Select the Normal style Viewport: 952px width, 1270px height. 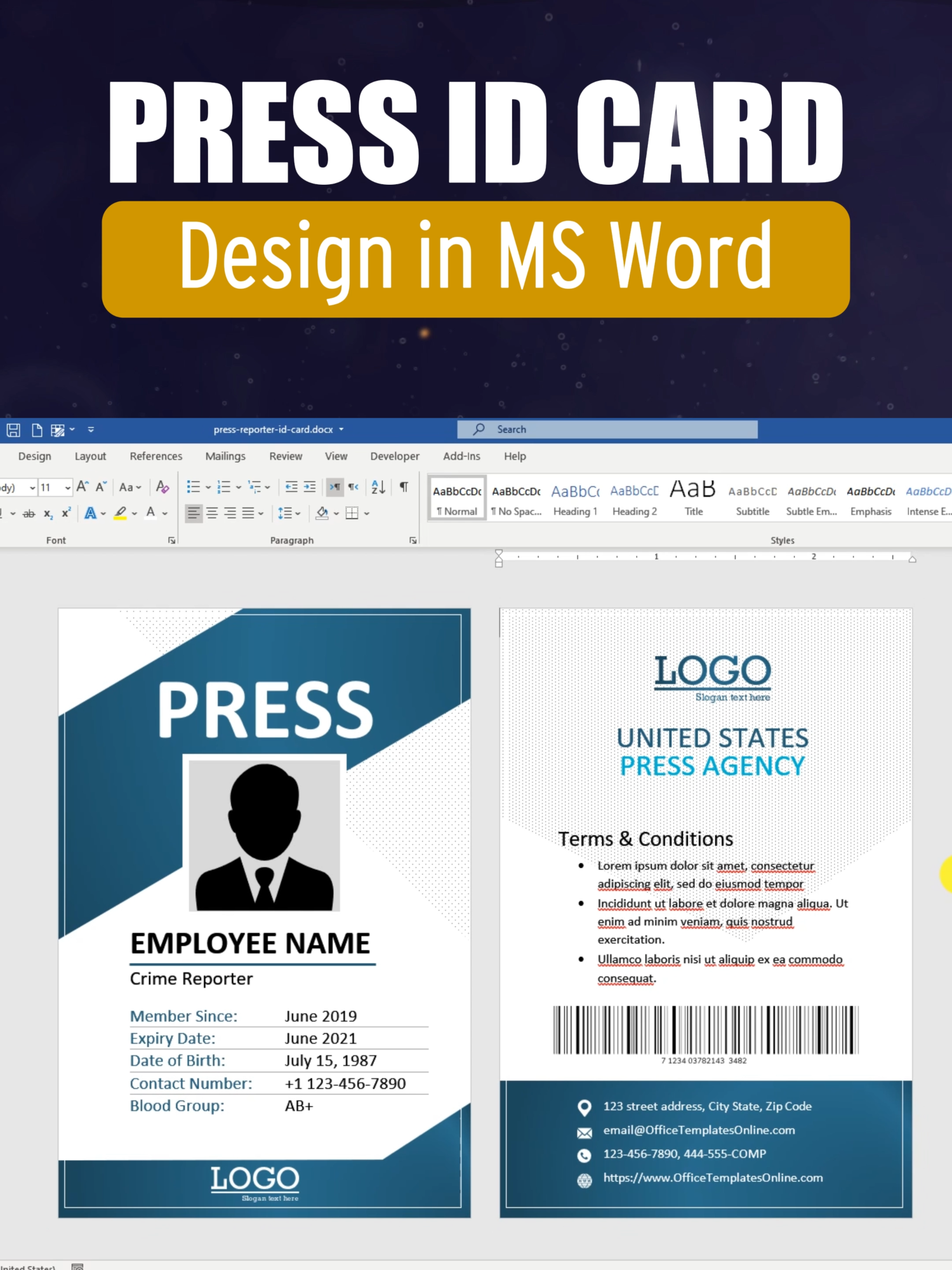[457, 497]
